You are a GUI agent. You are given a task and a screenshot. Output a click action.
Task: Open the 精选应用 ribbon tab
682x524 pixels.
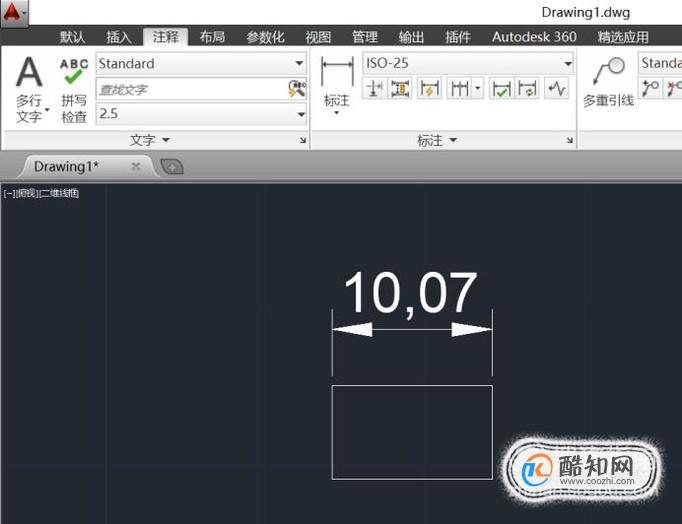(x=623, y=37)
